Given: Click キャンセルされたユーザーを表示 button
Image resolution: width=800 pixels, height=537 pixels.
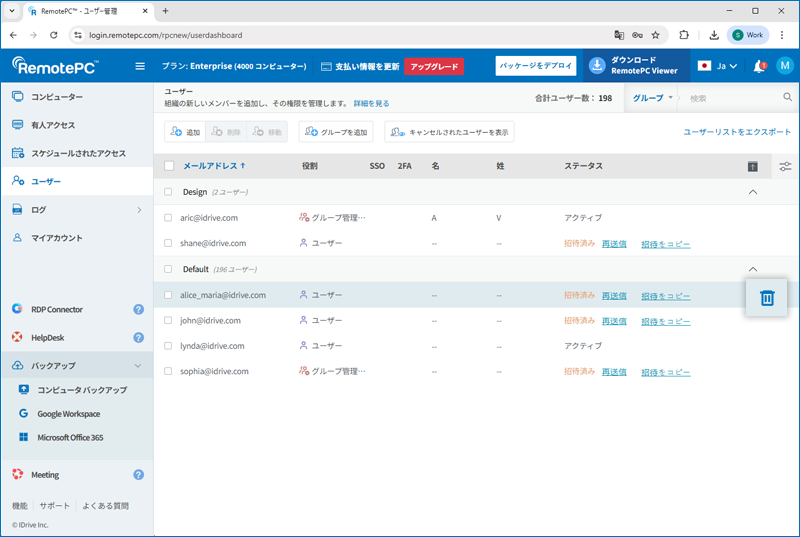Looking at the screenshot, I should [x=449, y=132].
